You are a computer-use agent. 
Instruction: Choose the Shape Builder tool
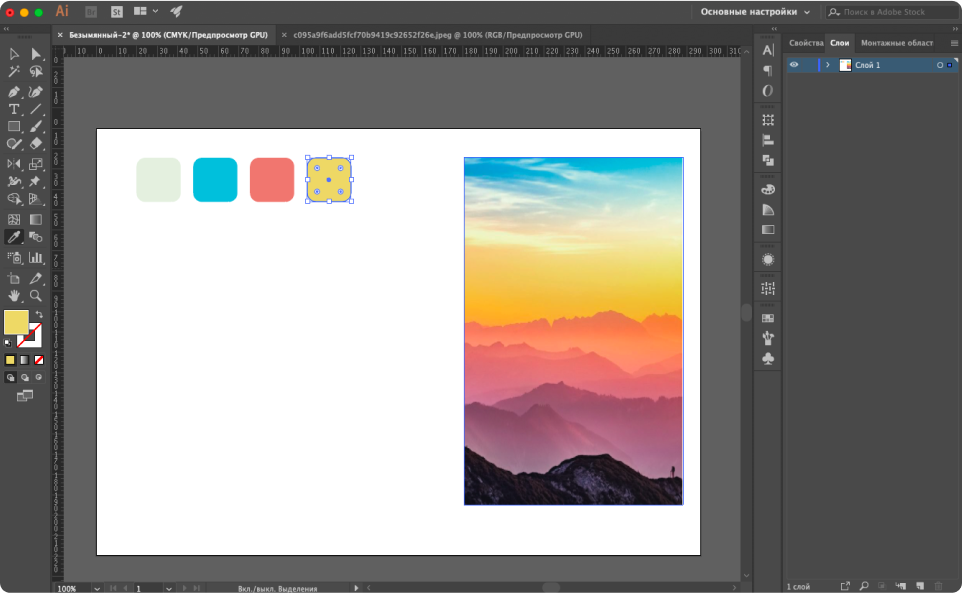point(13,199)
